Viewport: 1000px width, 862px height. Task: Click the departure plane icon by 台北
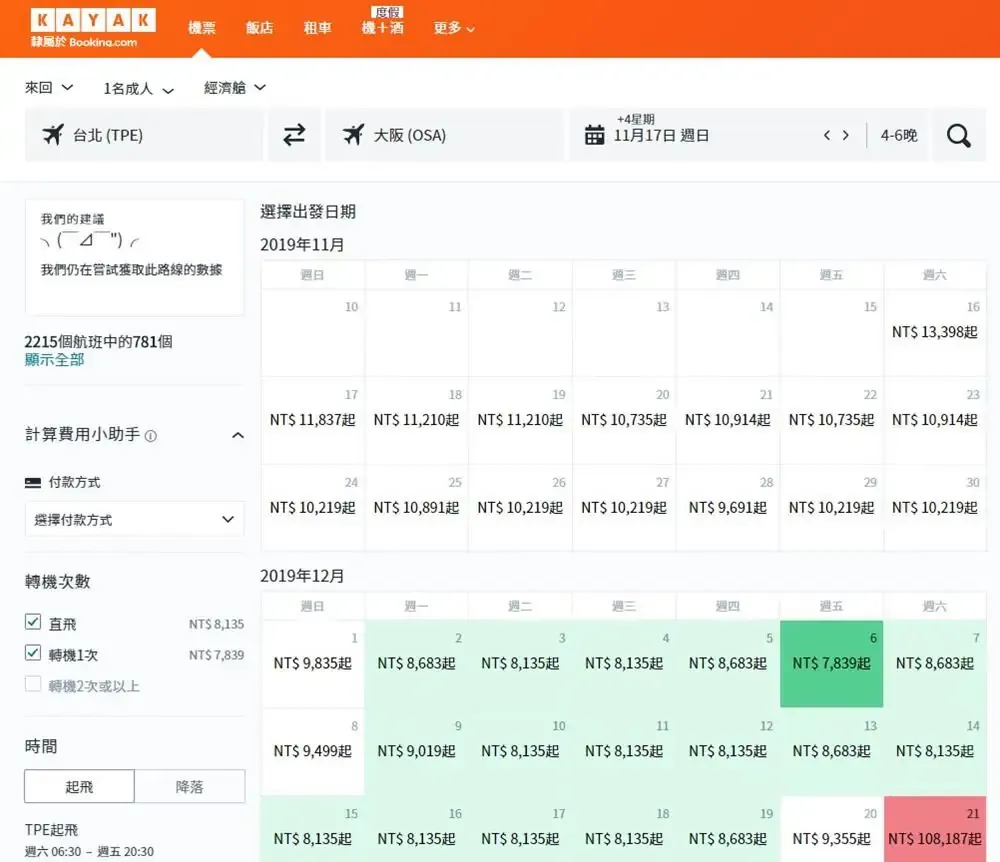[53, 135]
